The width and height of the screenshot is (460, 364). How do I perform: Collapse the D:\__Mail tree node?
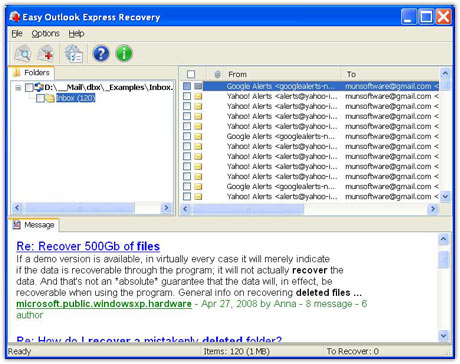coord(18,88)
